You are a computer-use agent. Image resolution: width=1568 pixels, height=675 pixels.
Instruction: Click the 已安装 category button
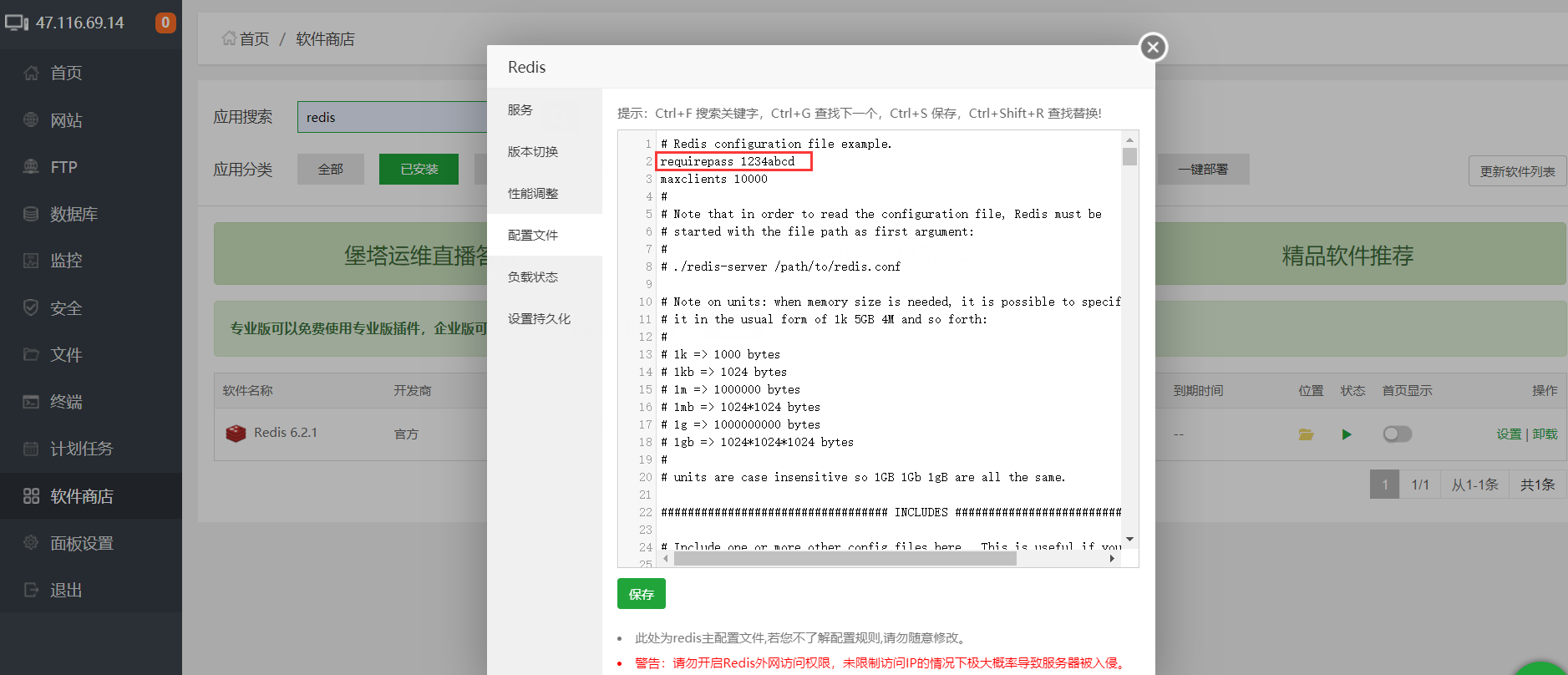(419, 169)
